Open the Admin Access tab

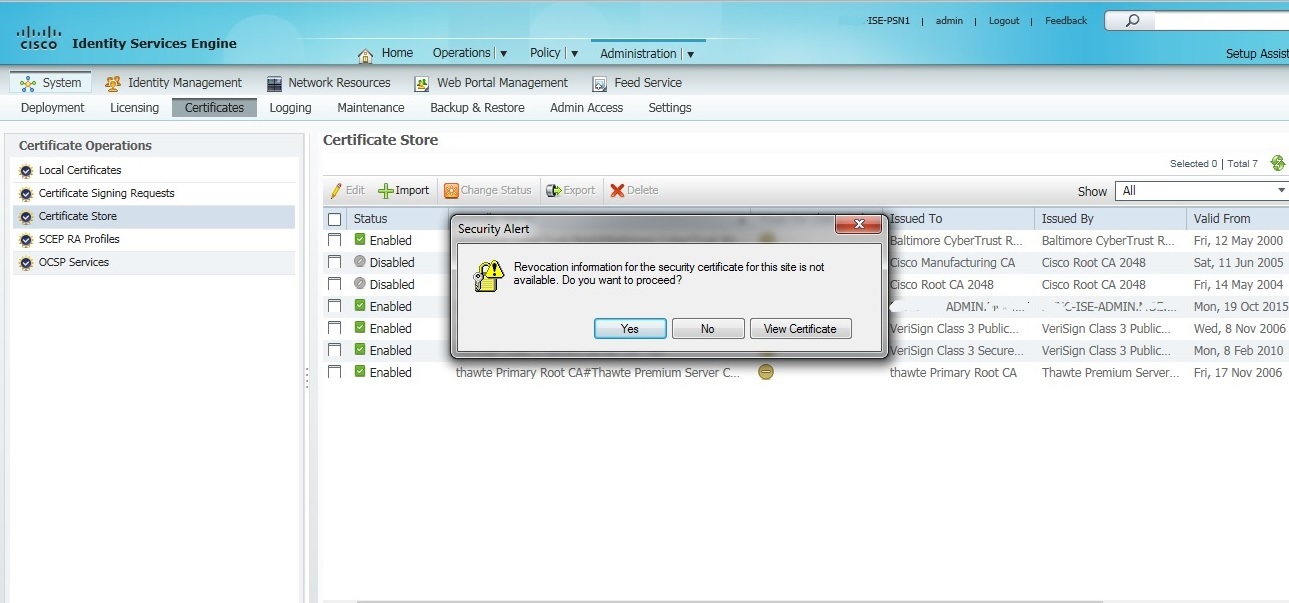tap(586, 108)
